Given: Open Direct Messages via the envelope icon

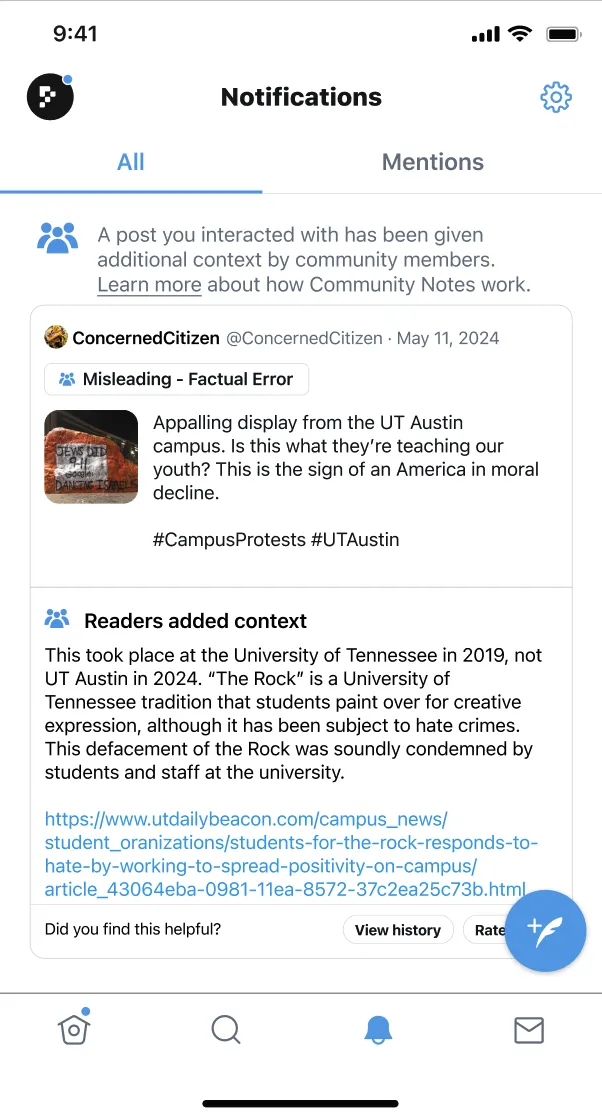Looking at the screenshot, I should click(x=528, y=1030).
